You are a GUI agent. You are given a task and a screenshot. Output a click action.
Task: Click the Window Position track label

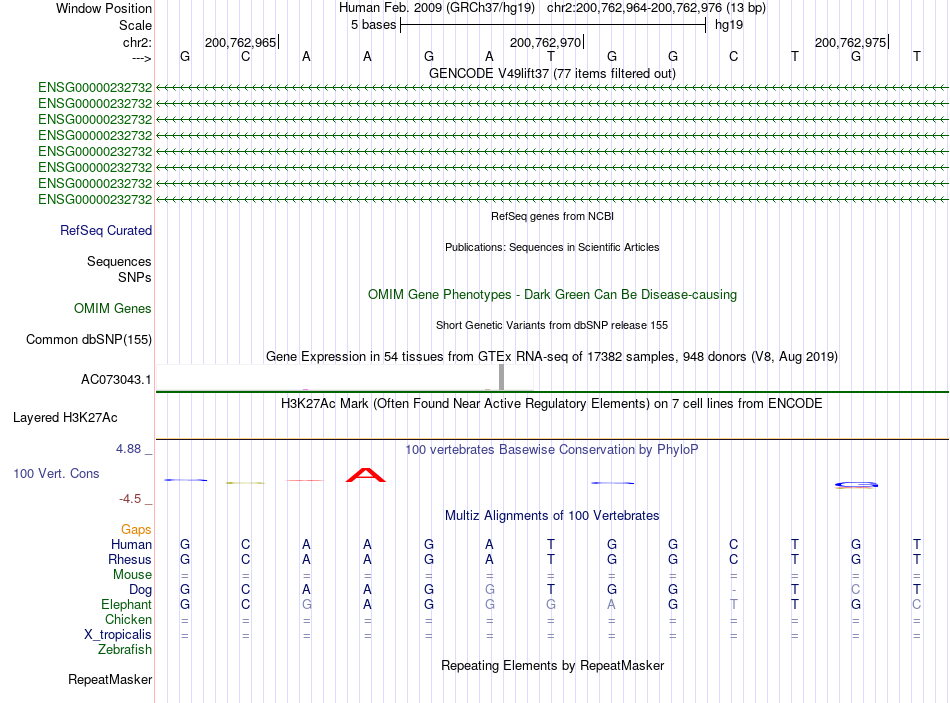tap(104, 8)
